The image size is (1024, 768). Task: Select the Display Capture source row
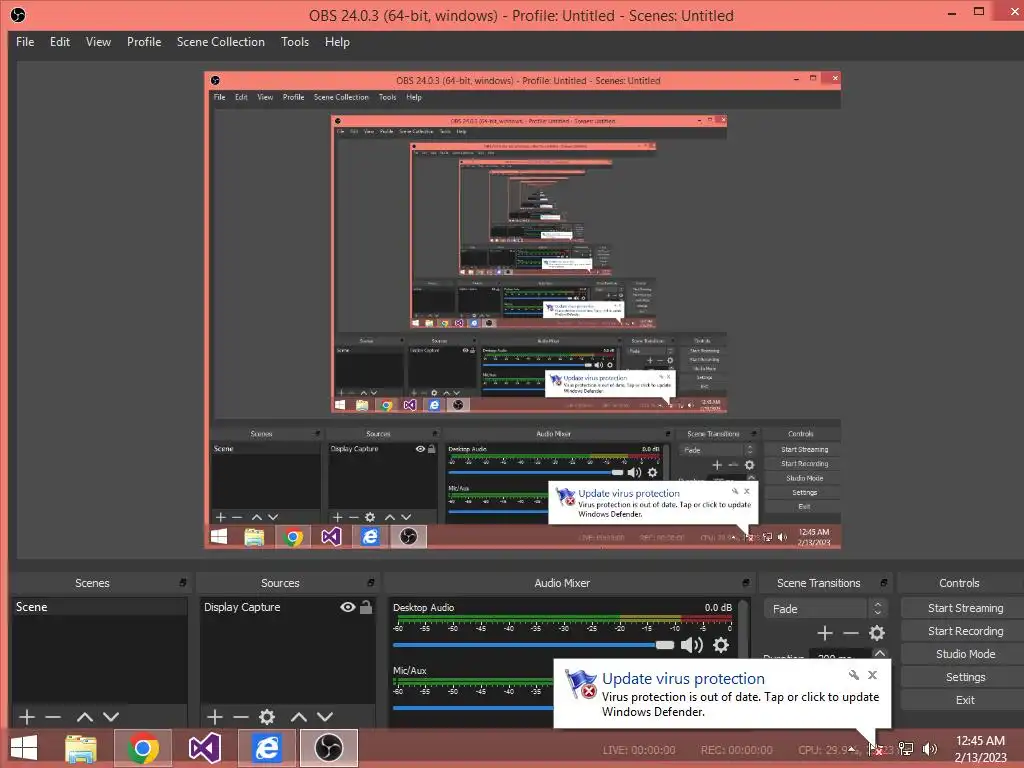coord(287,607)
